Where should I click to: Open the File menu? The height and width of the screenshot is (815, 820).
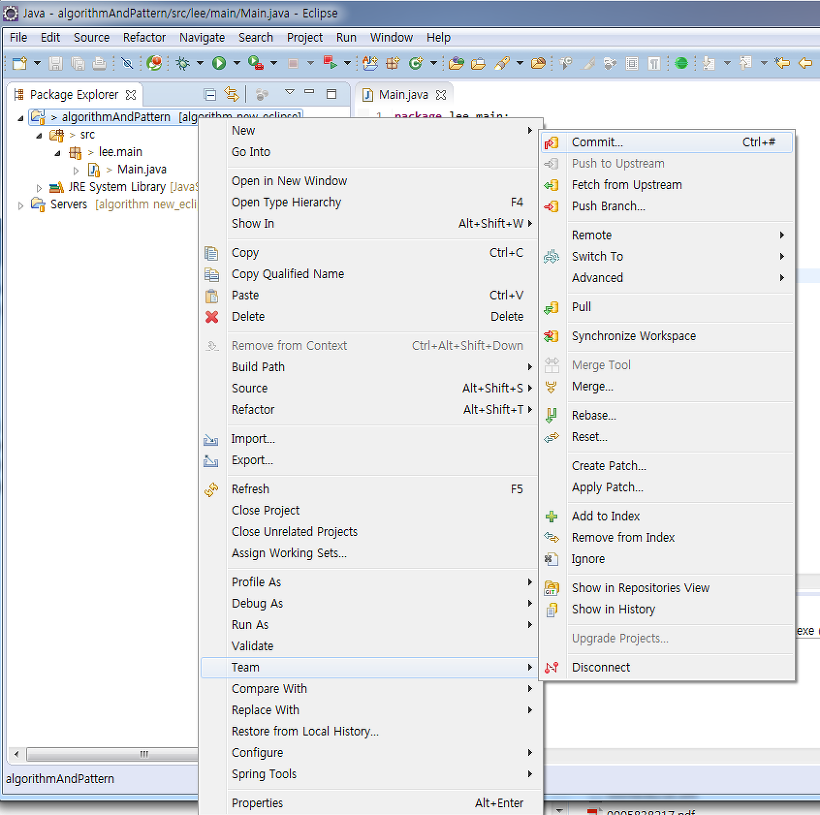[18, 38]
